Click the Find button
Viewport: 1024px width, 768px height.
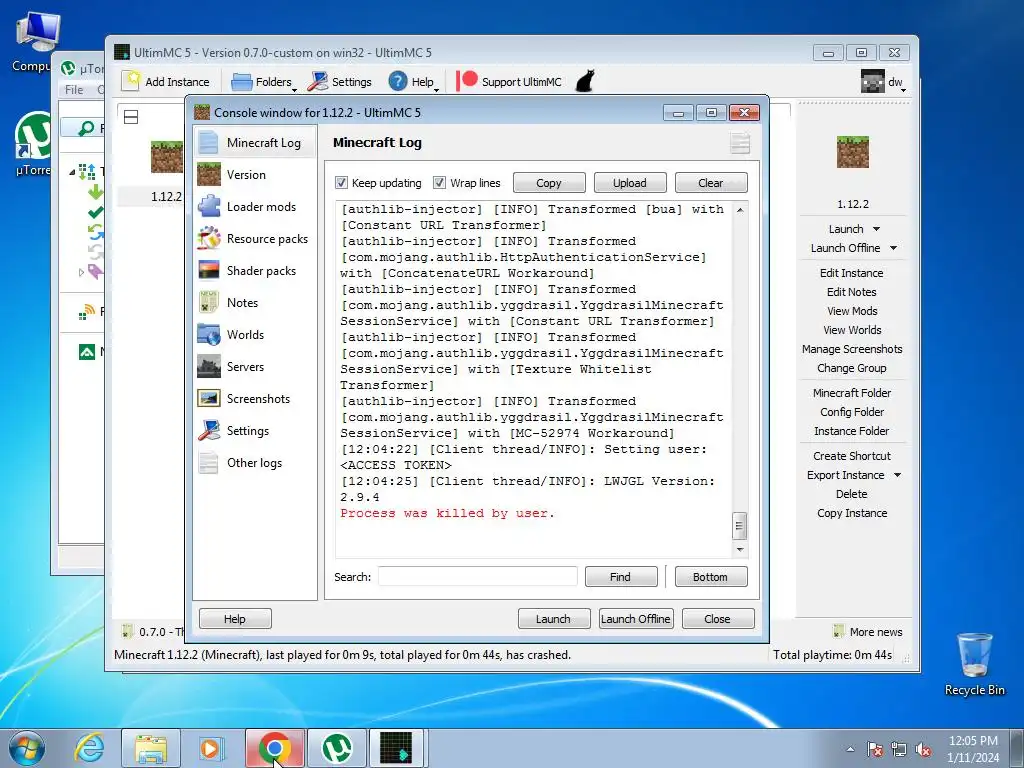pyautogui.click(x=620, y=577)
